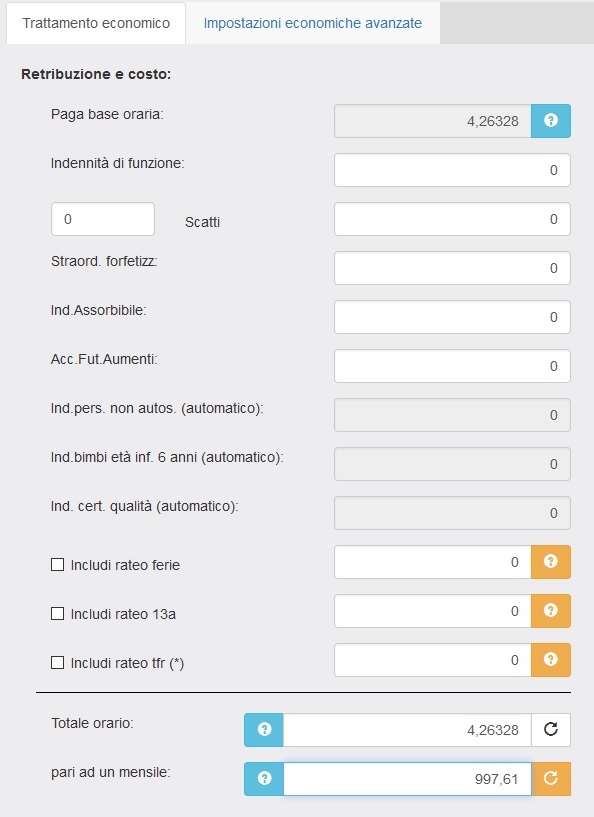This screenshot has height=817, width=594.
Task: Enable Includi rateo ferie checkbox
Action: point(57,564)
